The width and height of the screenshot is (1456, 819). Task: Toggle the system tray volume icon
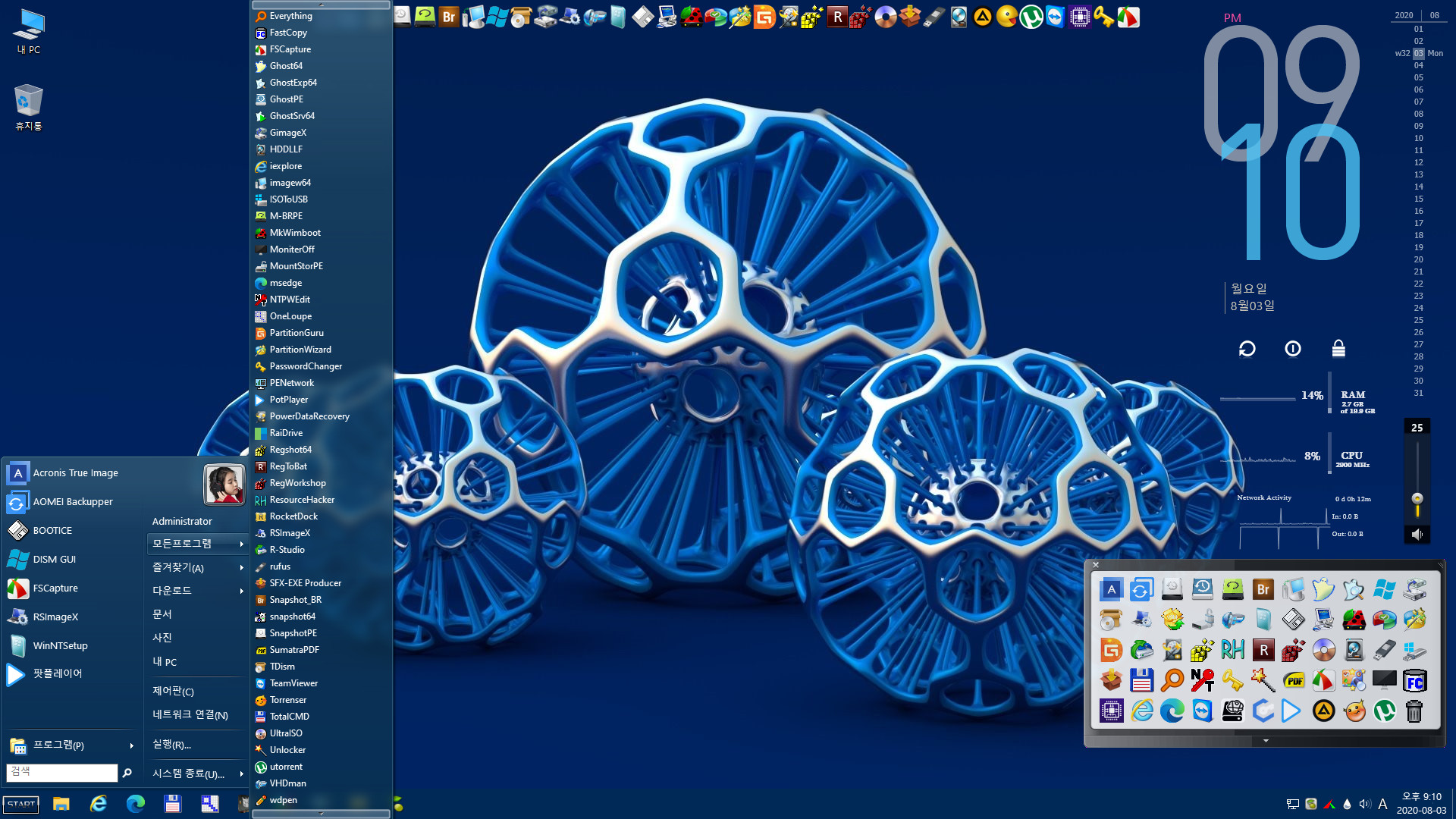pyautogui.click(x=1365, y=804)
